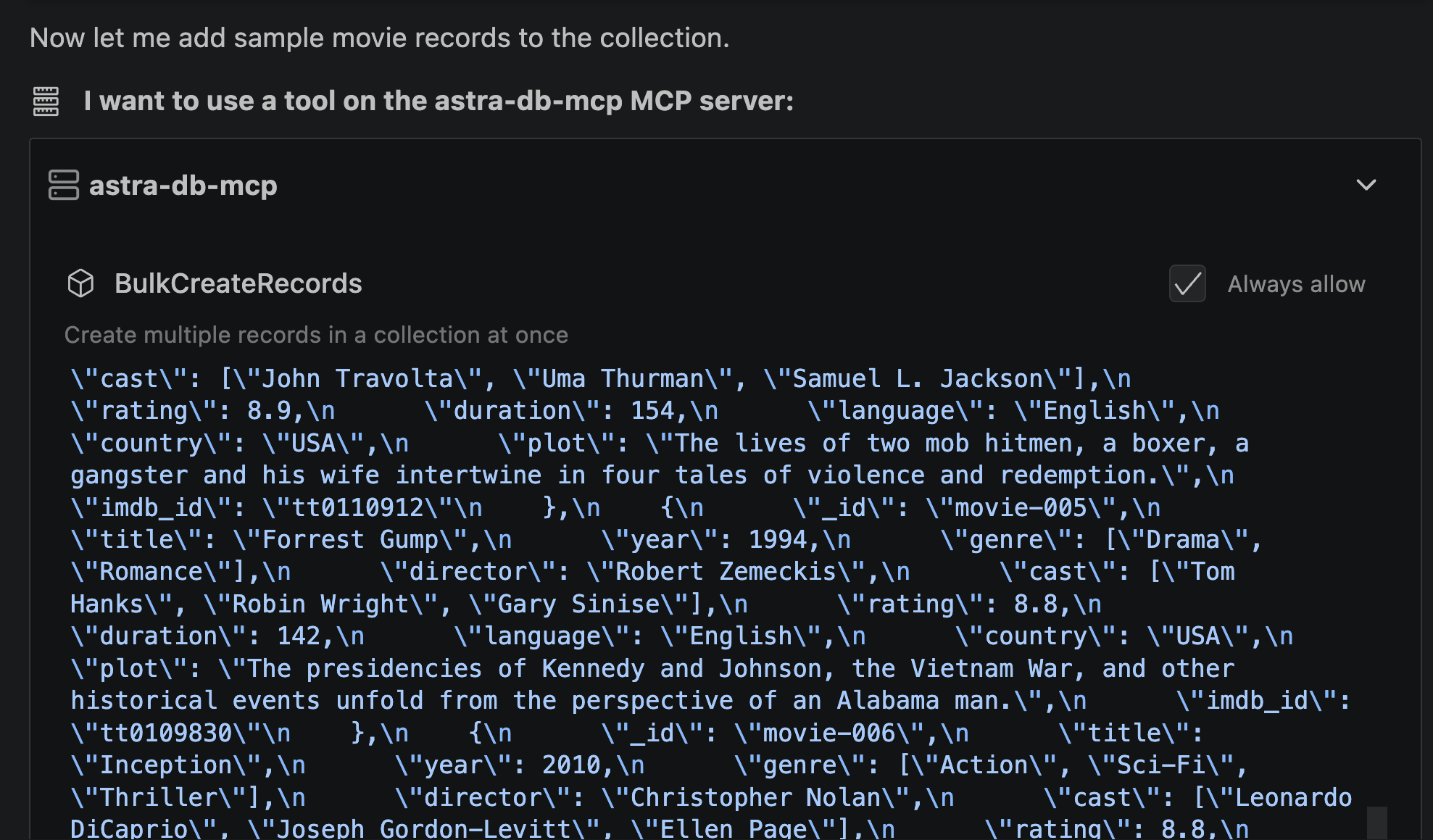Screen dimensions: 1433x840
Task: Click the "Robert Zemeckis" director line
Action: pos(652,571)
